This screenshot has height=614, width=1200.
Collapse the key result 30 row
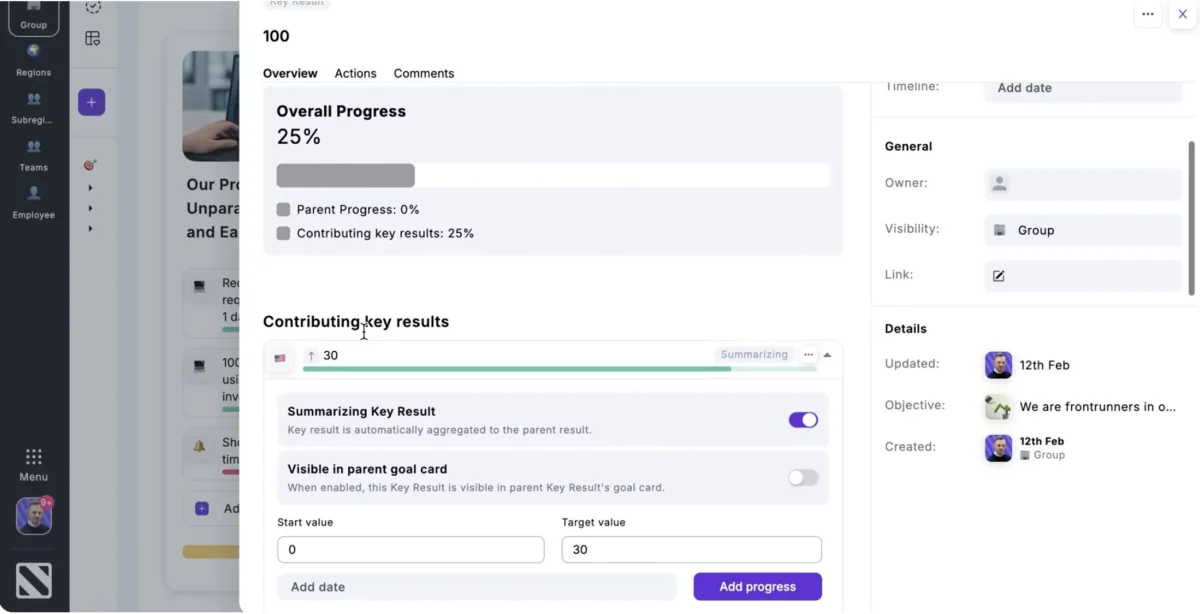point(827,355)
